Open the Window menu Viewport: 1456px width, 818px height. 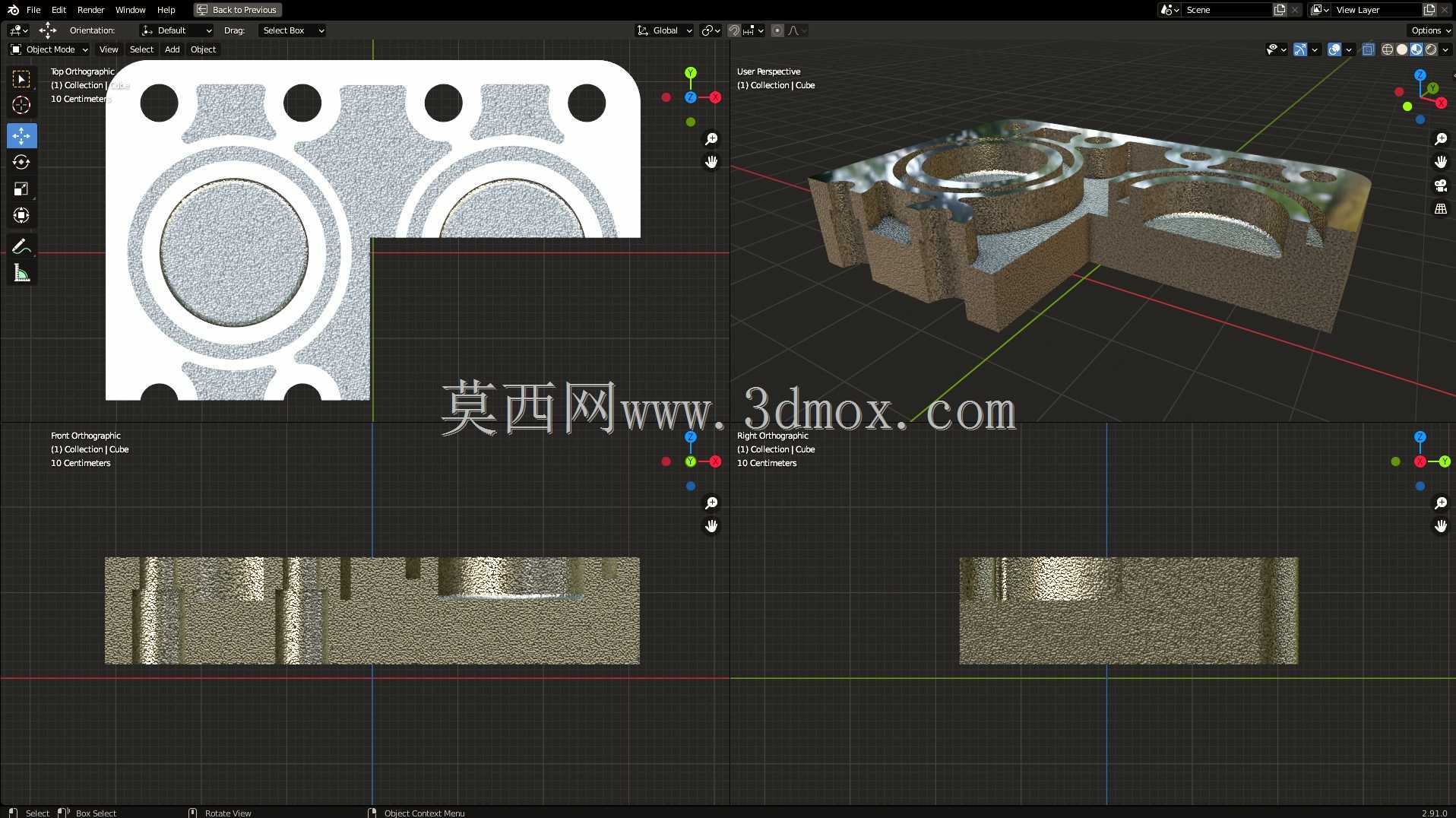[x=130, y=10]
